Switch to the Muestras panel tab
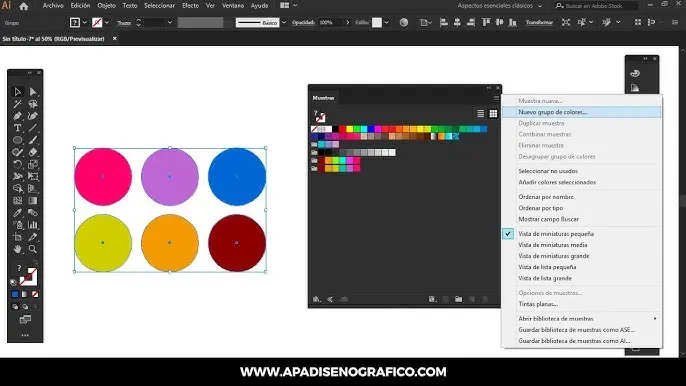 (323, 98)
